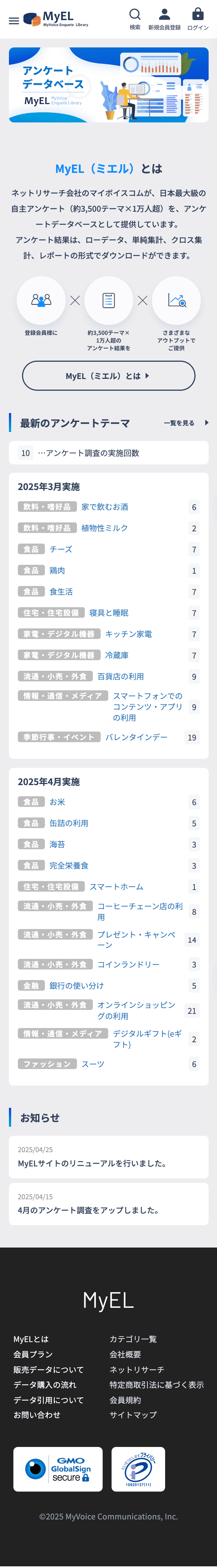This screenshot has height=1568, width=217.
Task: Open the hamburger menu icon
Action: click(13, 21)
